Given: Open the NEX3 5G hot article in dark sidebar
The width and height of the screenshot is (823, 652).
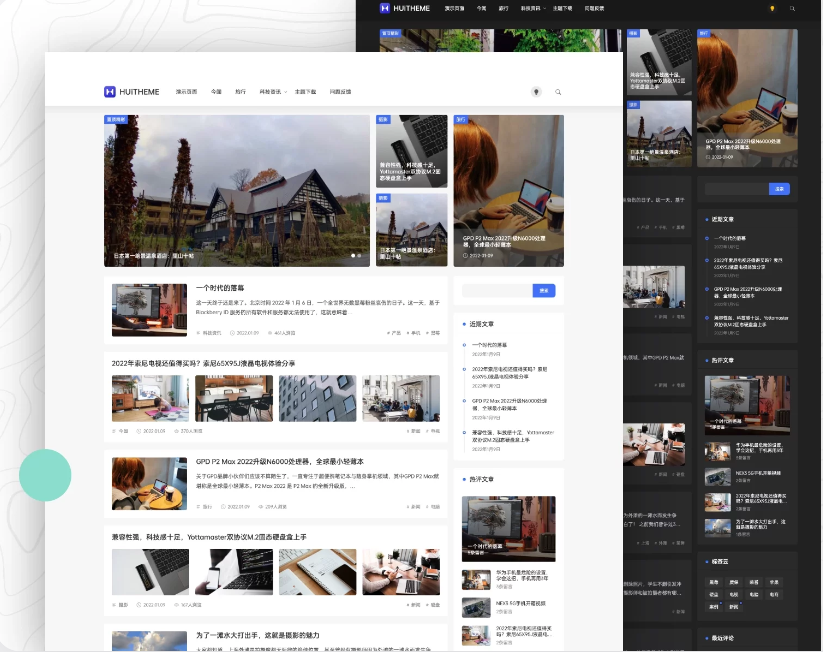Looking at the screenshot, I should click(758, 473).
